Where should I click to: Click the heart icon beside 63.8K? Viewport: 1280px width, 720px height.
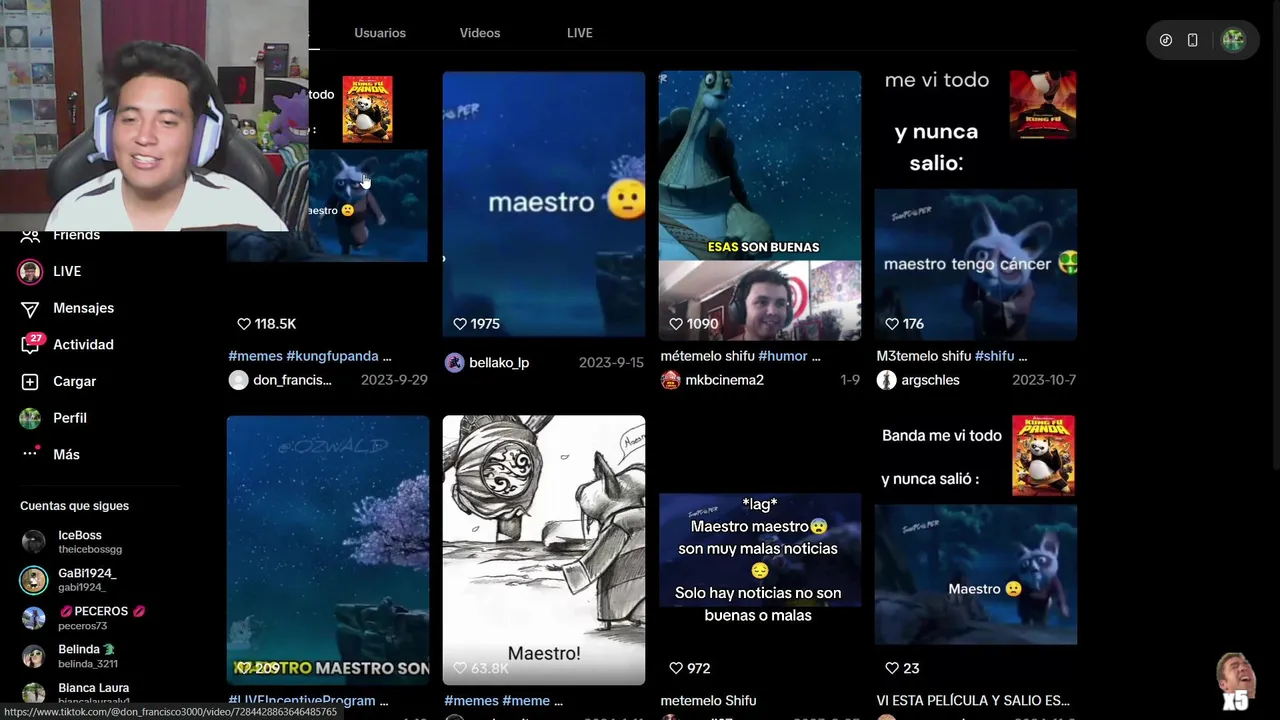pyautogui.click(x=459, y=668)
